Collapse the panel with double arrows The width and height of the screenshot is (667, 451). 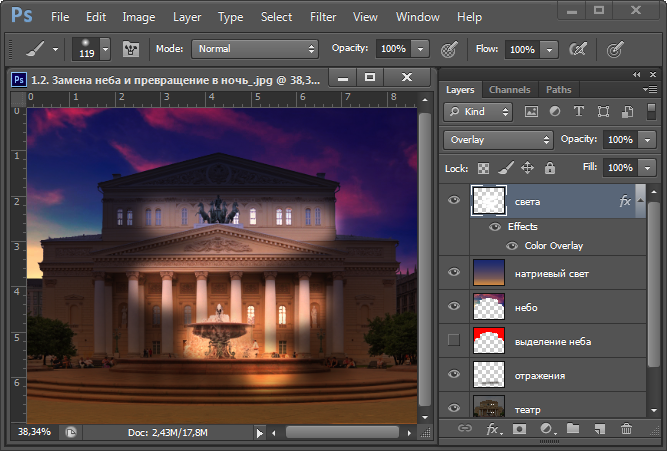click(x=636, y=74)
